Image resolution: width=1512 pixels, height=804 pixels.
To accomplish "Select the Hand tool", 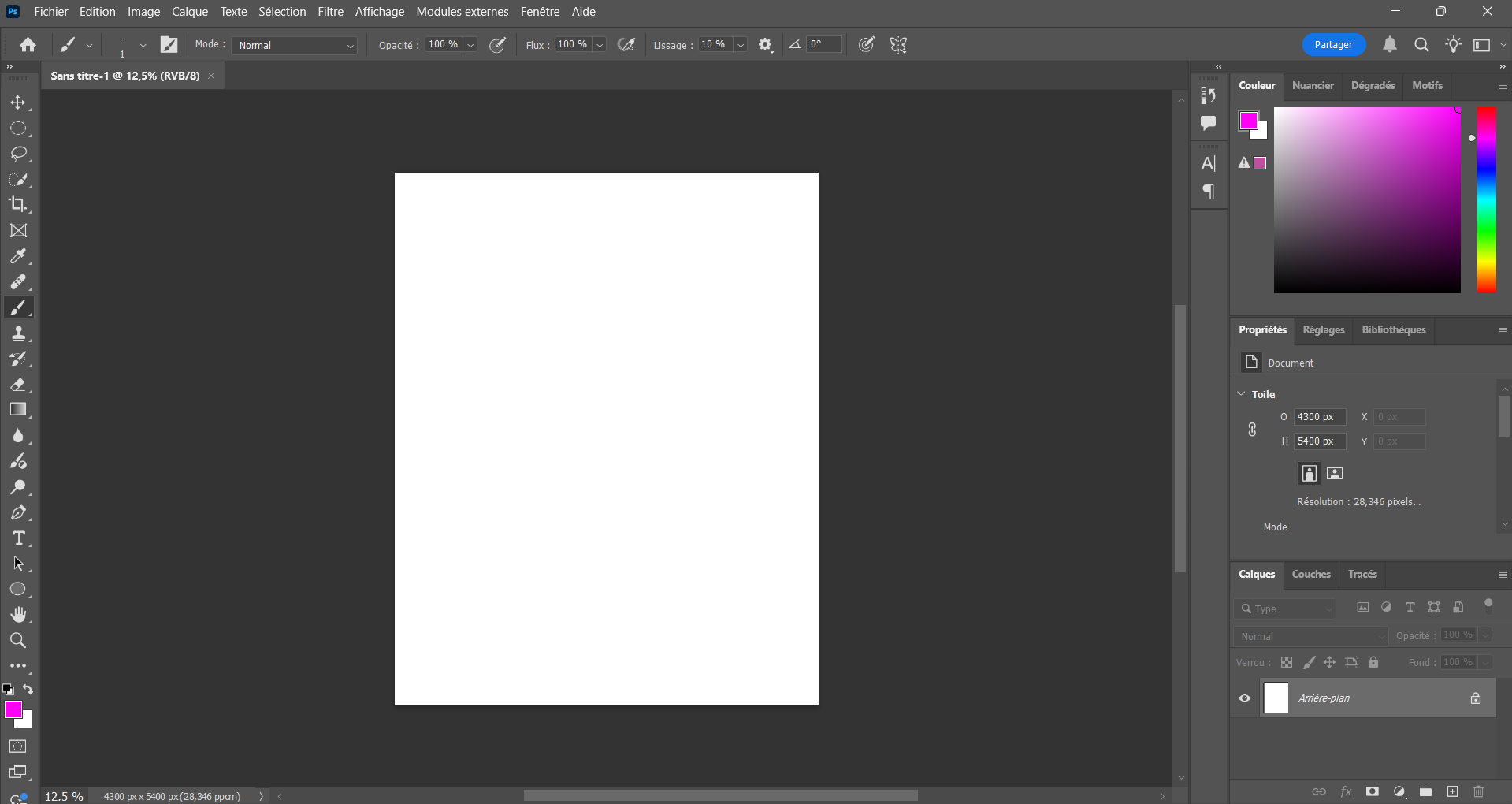I will coord(18,615).
